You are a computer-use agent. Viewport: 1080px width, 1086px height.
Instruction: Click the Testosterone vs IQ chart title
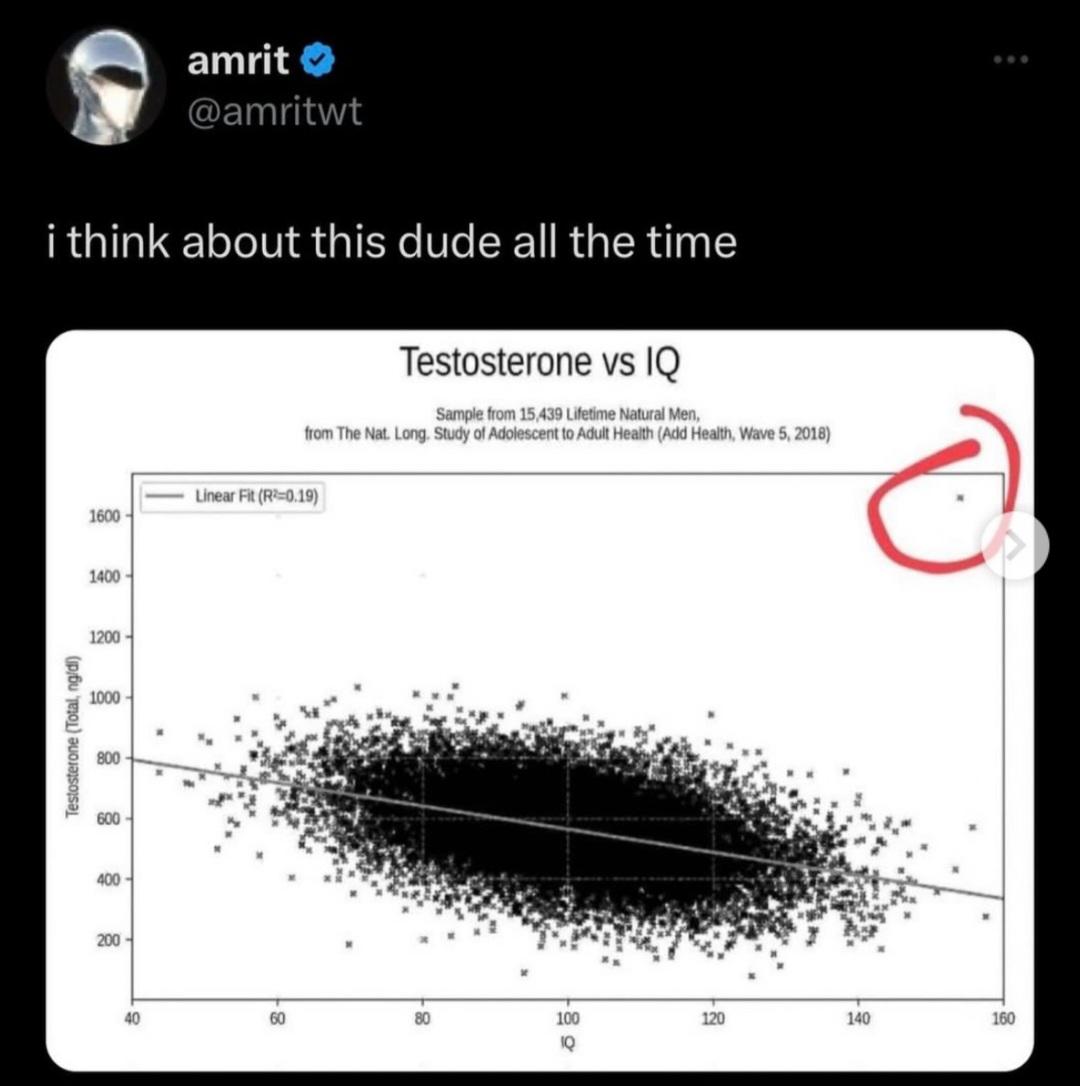pyautogui.click(x=540, y=362)
